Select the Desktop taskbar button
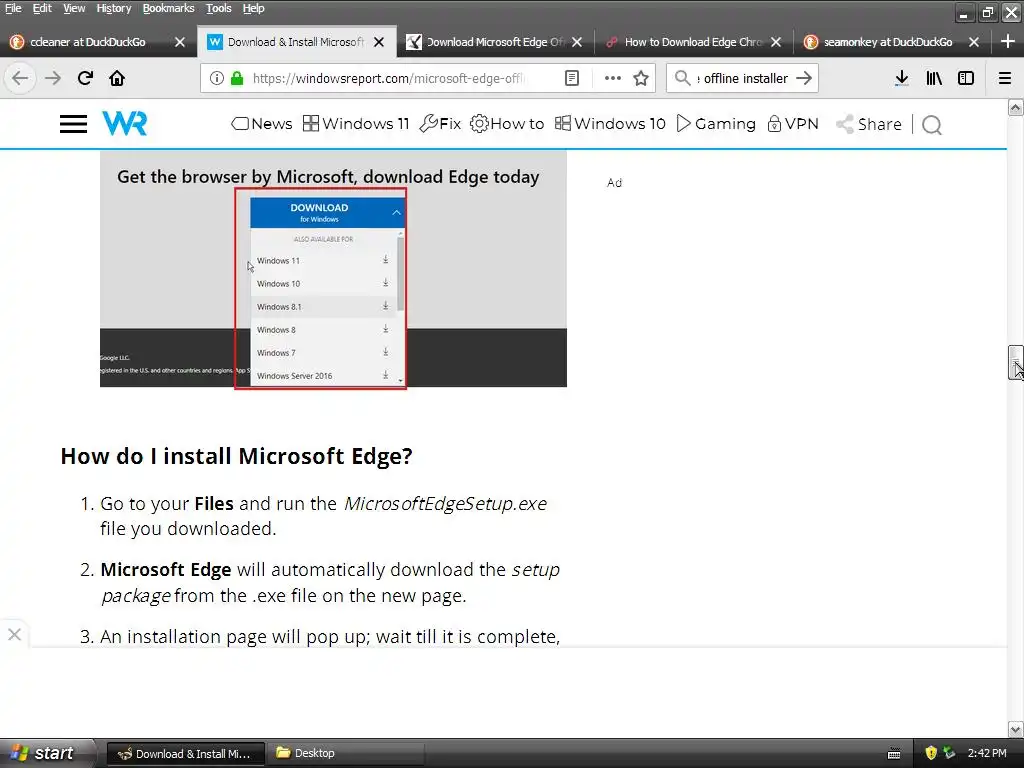Screen dimensions: 1024x768 346,754
